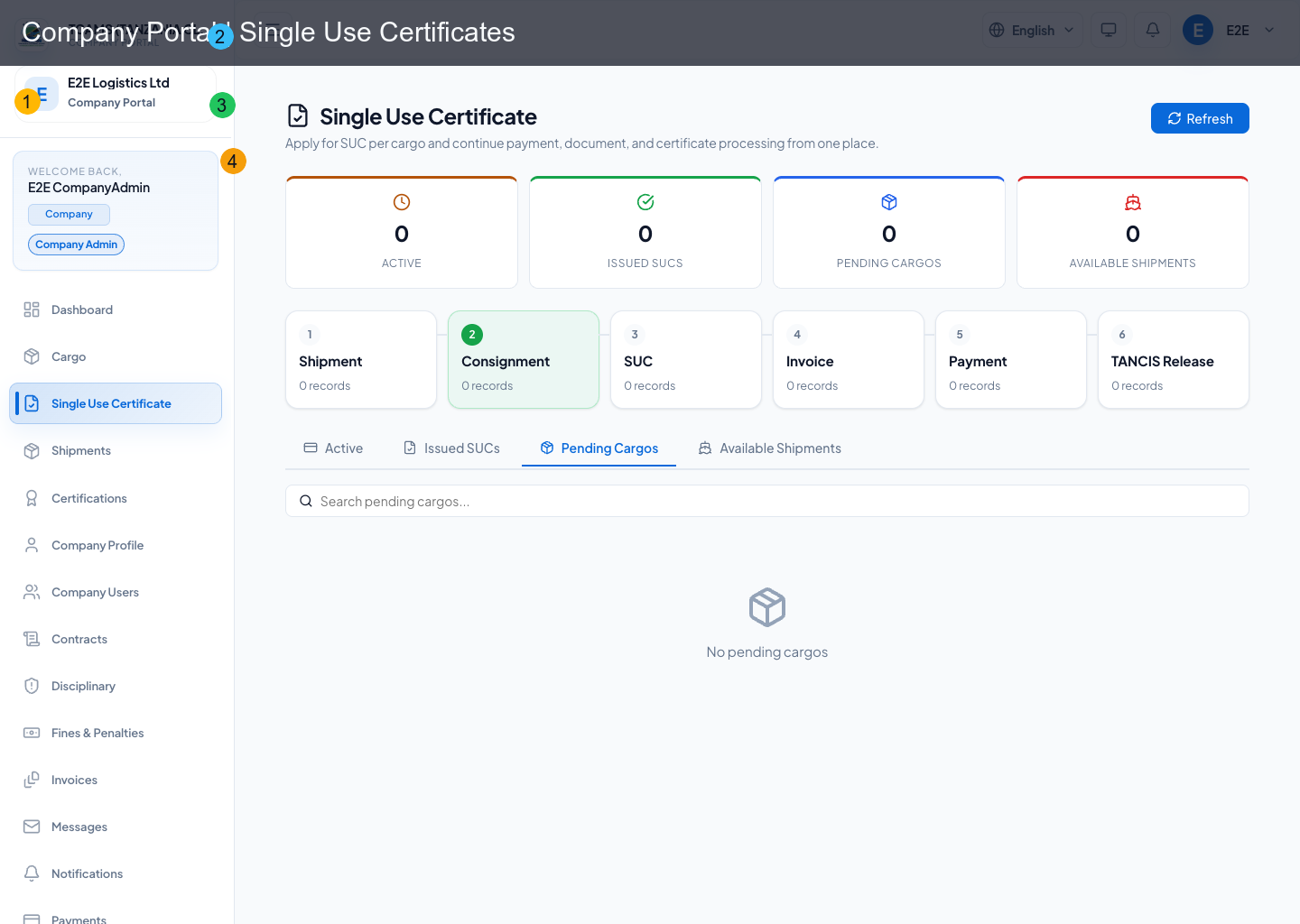This screenshot has height=924, width=1300.
Task: Select the Pending Cargos tab
Action: click(x=599, y=448)
